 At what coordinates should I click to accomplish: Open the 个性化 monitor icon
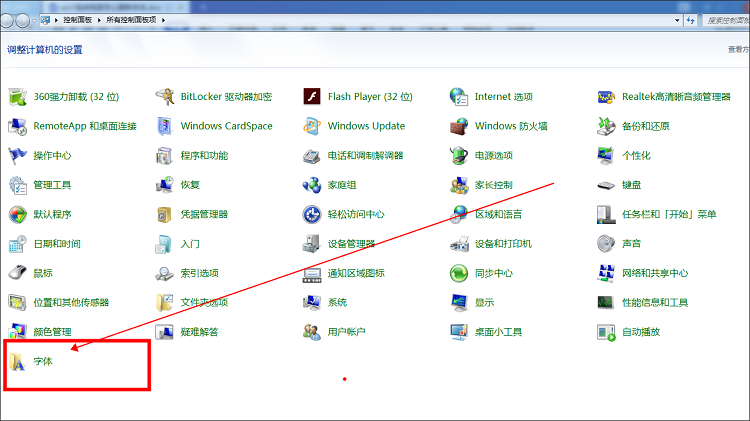click(606, 156)
